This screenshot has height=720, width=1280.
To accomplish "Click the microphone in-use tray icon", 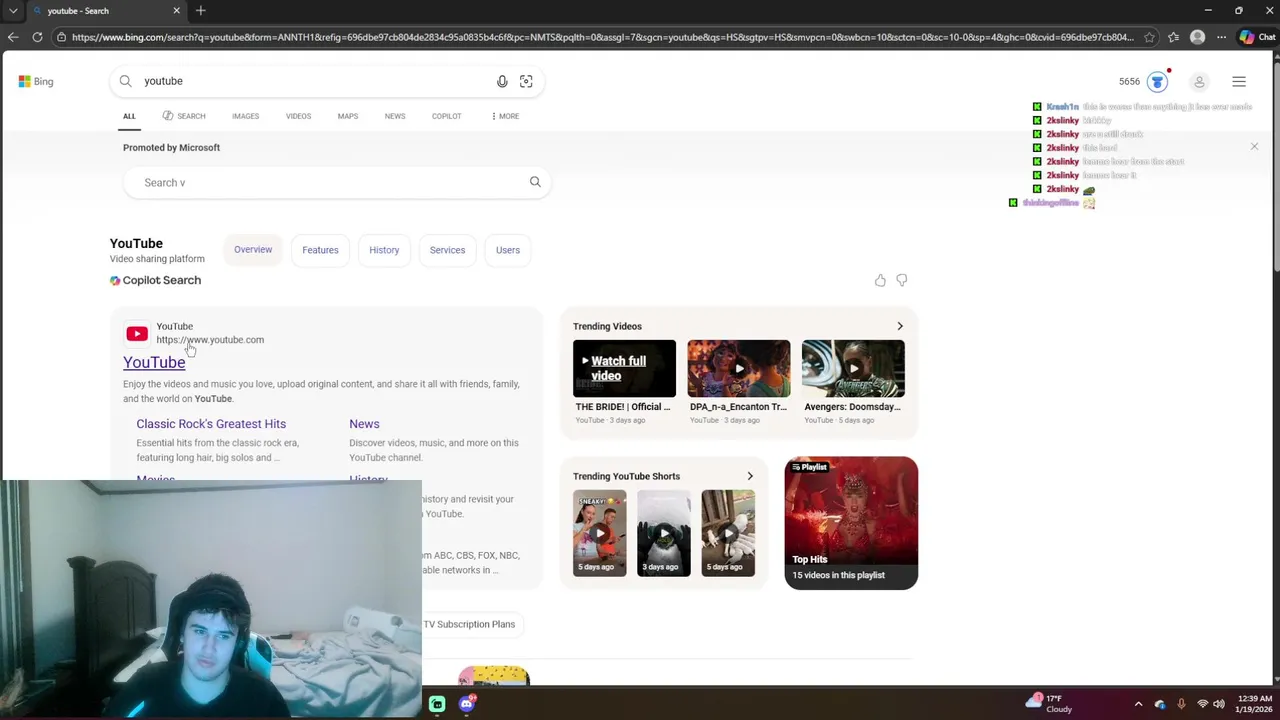I will tap(1181, 704).
